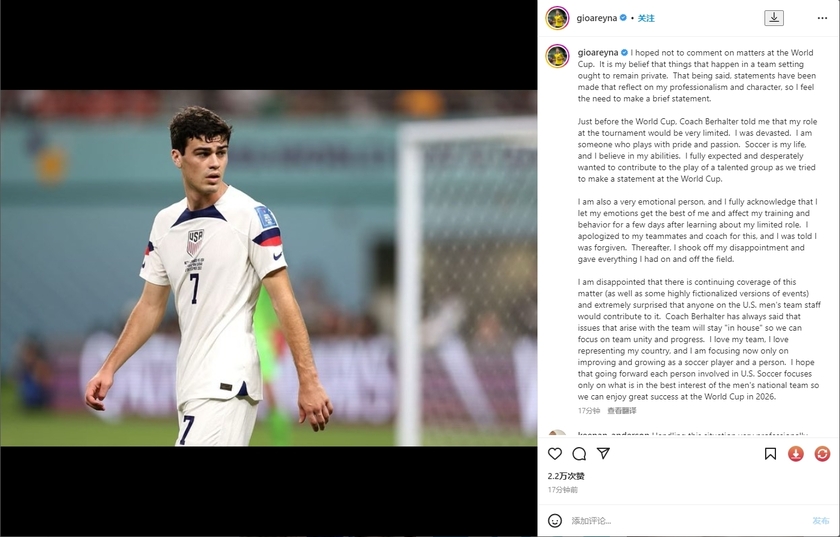The height and width of the screenshot is (537, 840).
Task: Click the red refresh circle icon
Action: click(822, 454)
